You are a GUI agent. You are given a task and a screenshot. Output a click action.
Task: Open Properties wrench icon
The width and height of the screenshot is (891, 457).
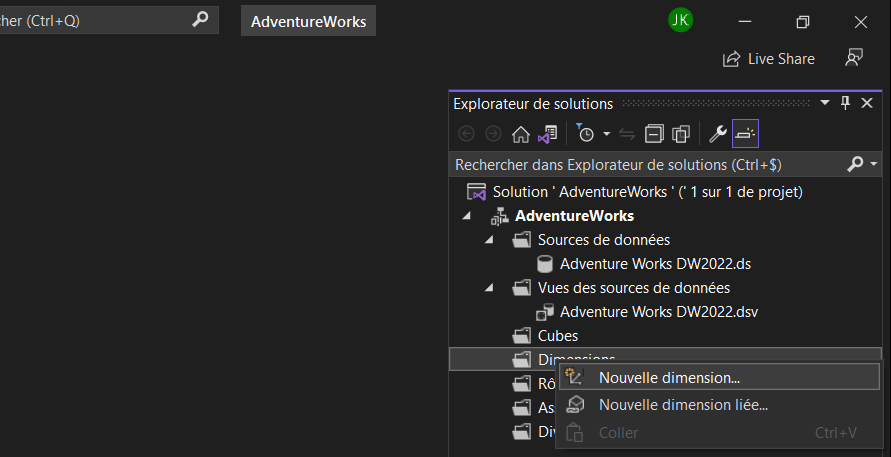point(718,134)
